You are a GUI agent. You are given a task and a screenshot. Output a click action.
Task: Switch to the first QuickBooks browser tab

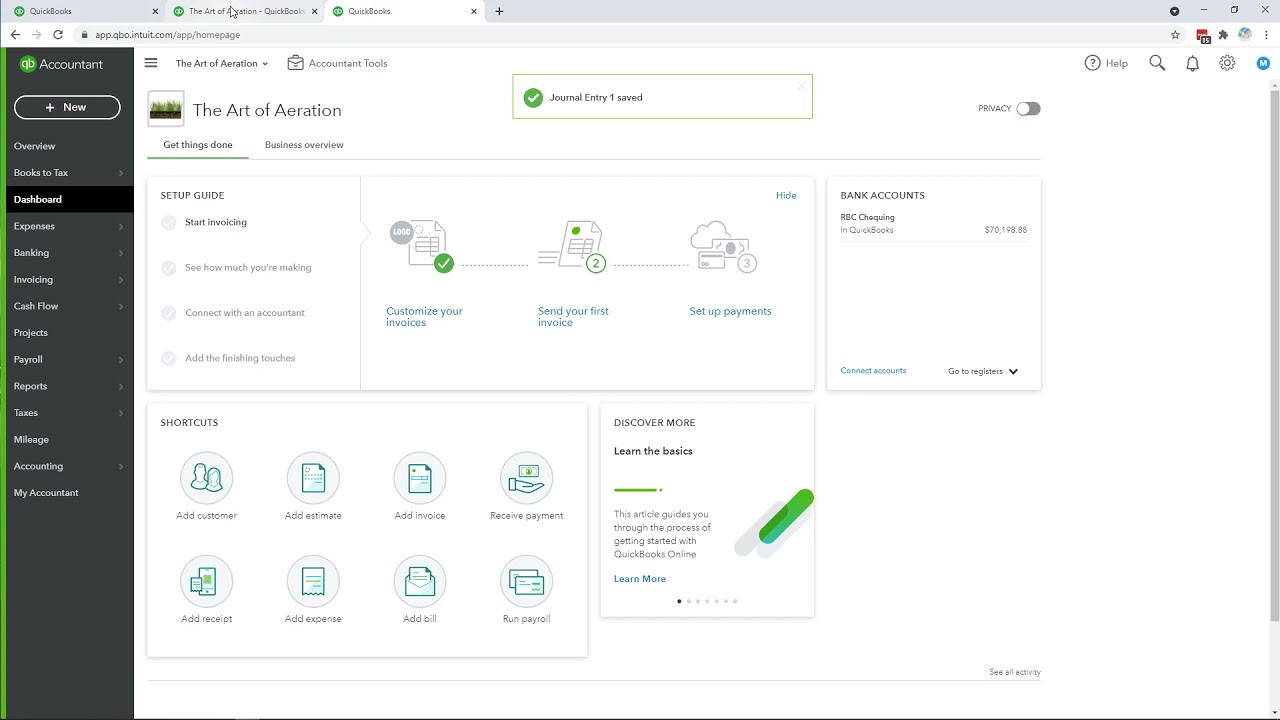tap(85, 11)
